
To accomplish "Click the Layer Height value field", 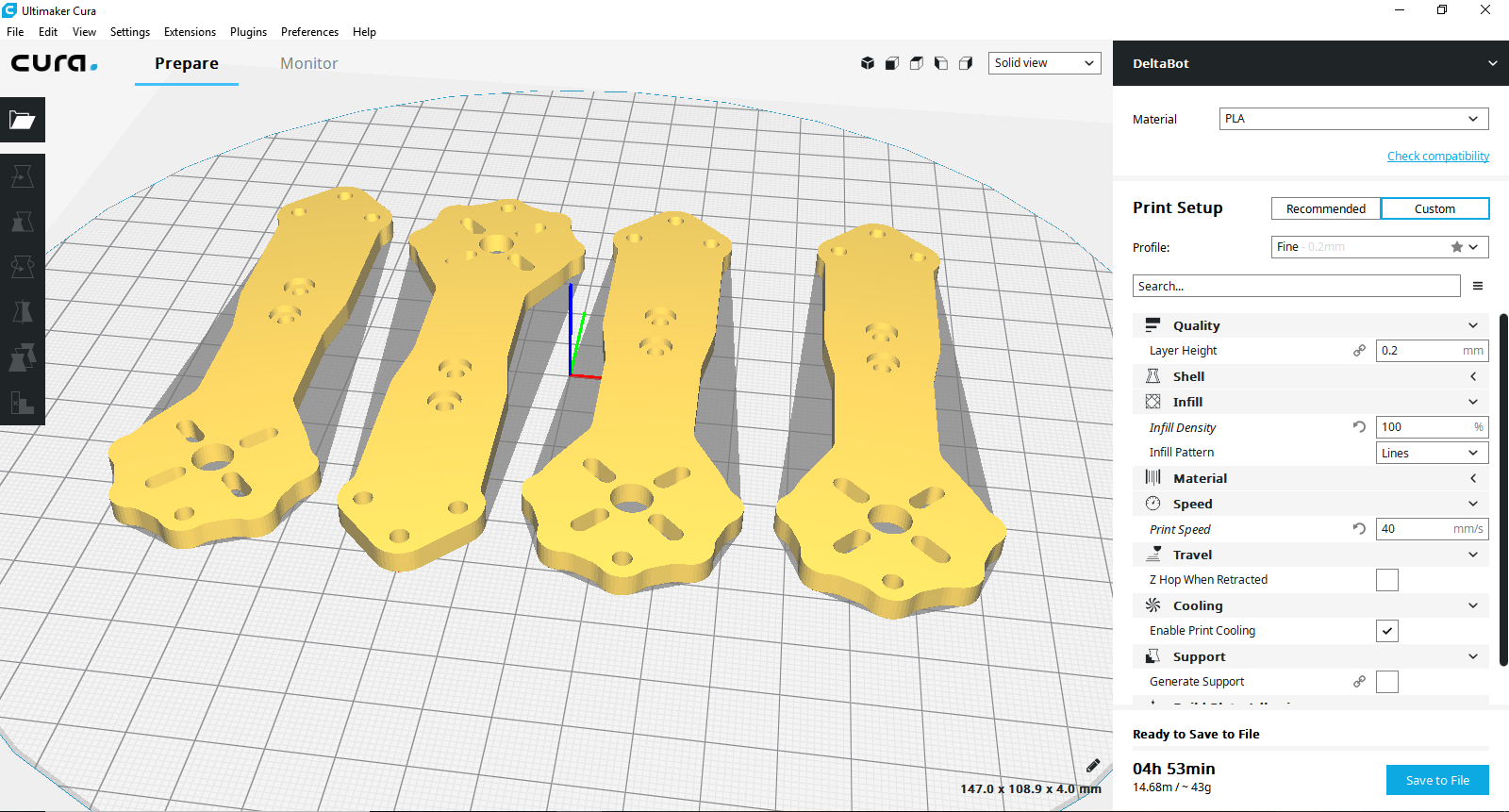I will point(1432,351).
